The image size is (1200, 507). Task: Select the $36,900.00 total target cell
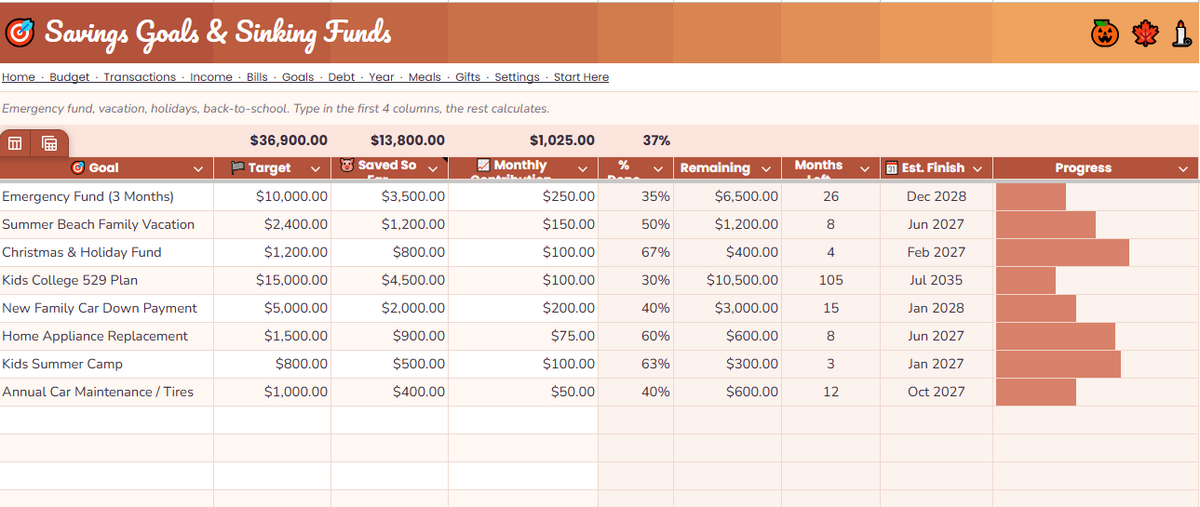point(272,141)
